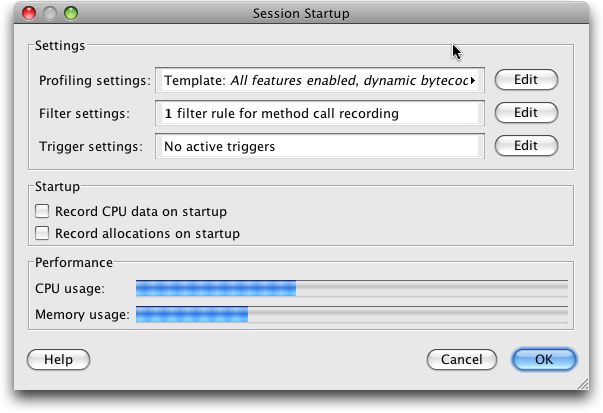603x413 pixels.
Task: Enable Record allocations on startup
Action: pyautogui.click(x=42, y=233)
